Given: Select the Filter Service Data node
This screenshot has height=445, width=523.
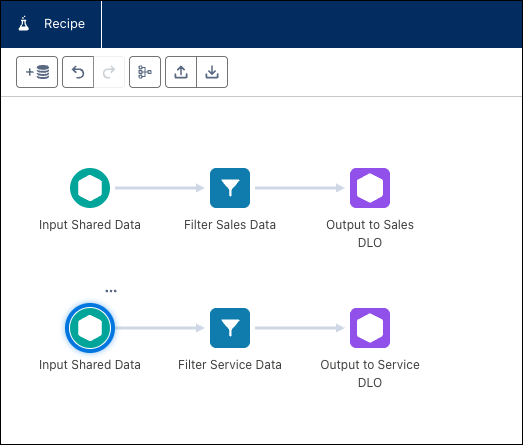Looking at the screenshot, I should tap(230, 328).
